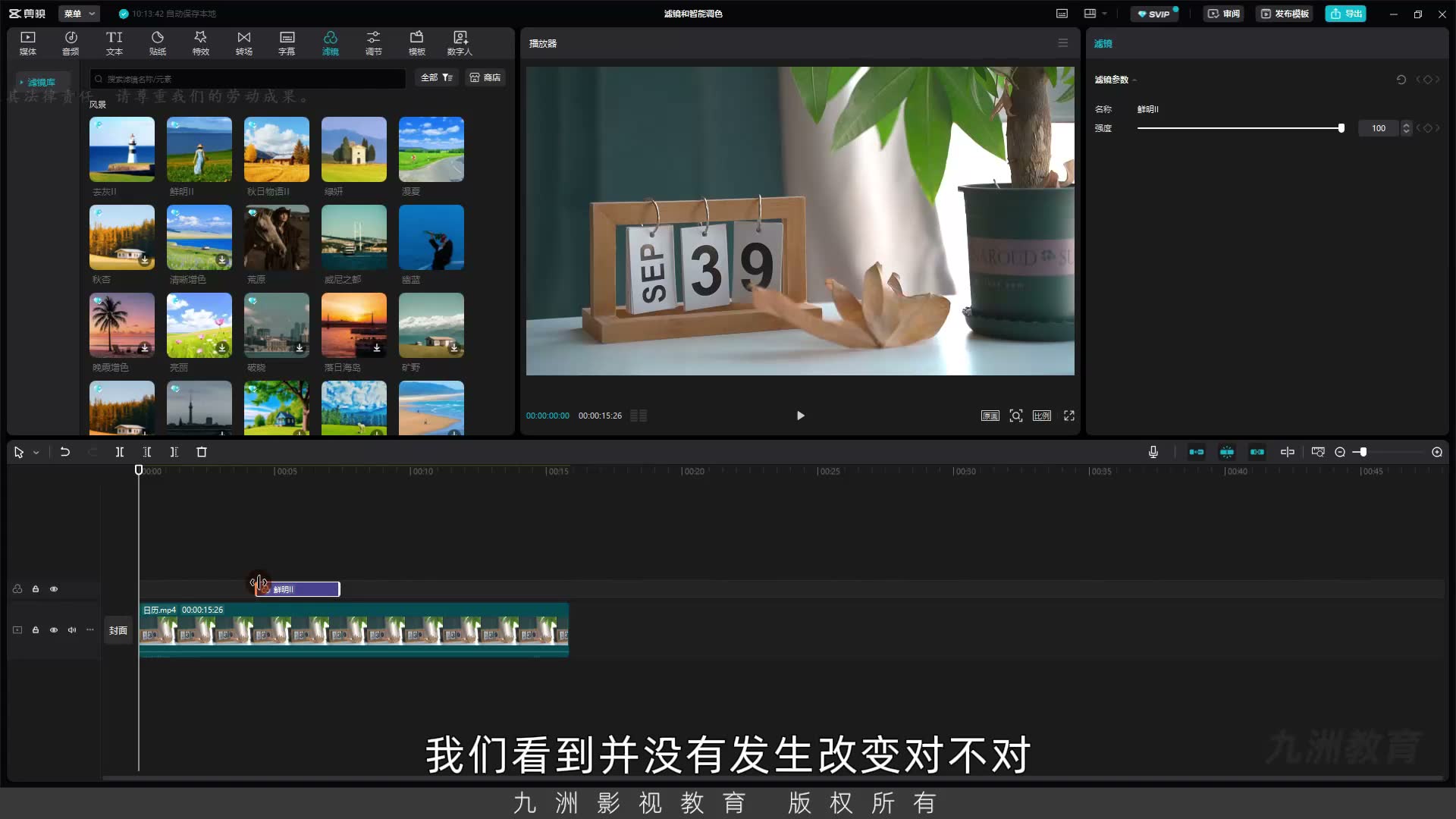Play the preview video
Screen dimensions: 1456x819
coord(800,416)
